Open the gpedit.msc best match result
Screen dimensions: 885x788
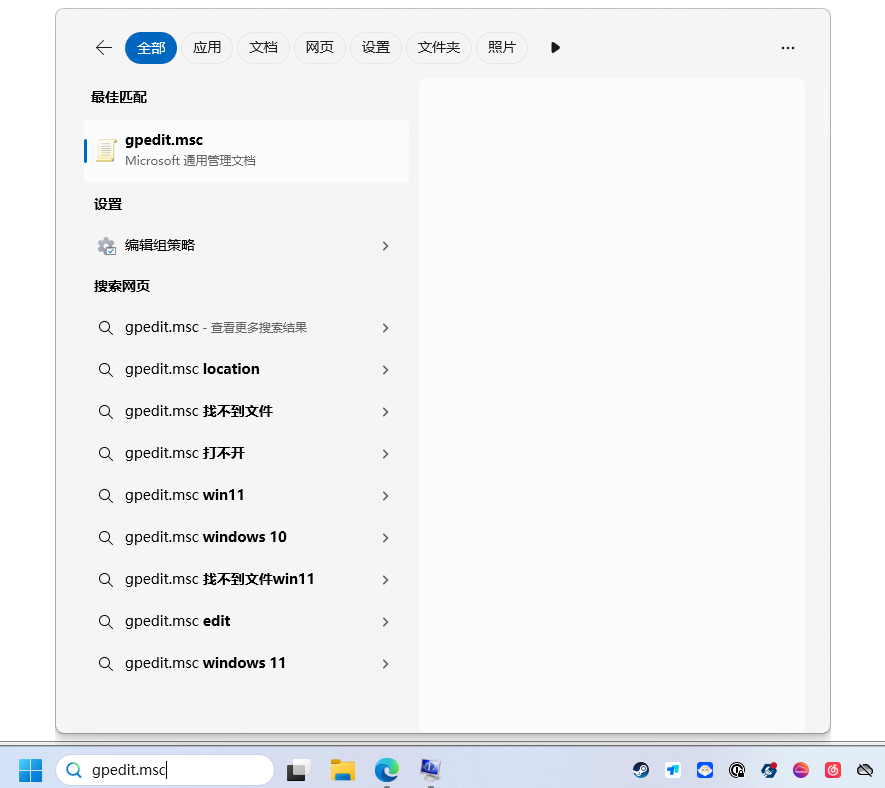pos(245,150)
